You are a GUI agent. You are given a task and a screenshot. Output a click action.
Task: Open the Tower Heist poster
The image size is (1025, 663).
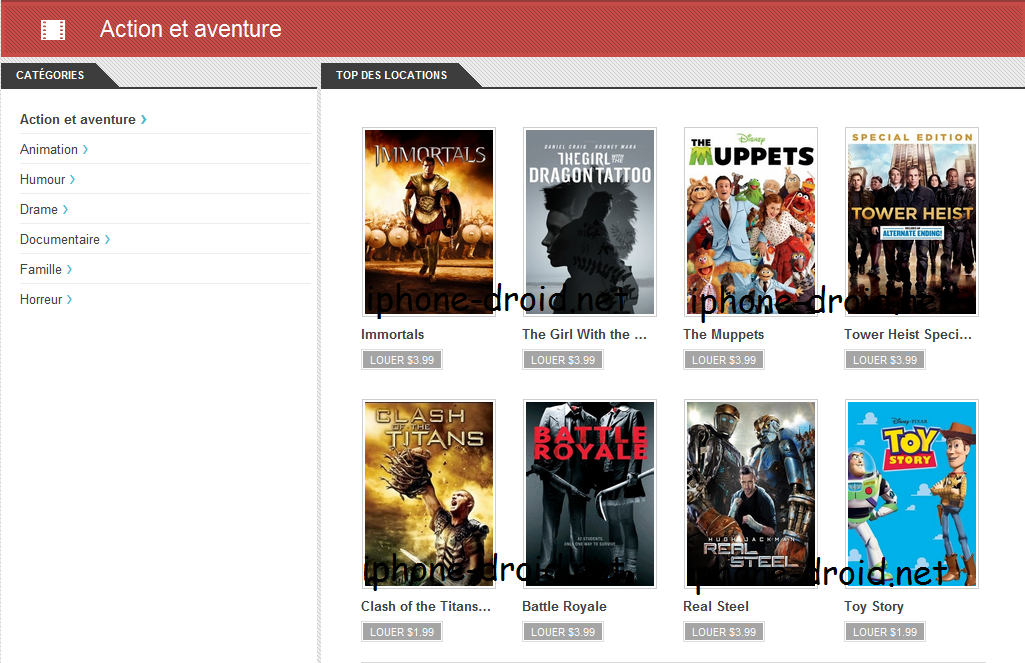coord(912,222)
